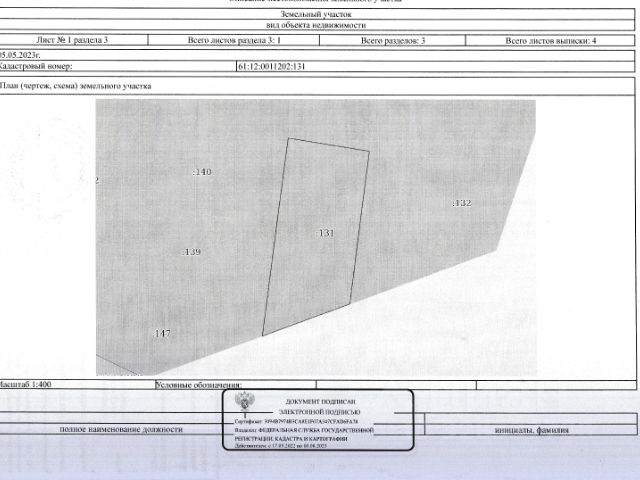Screen dimensions: 640x480
Task: Click parcel label ':132' on plan
Action: 462,203
